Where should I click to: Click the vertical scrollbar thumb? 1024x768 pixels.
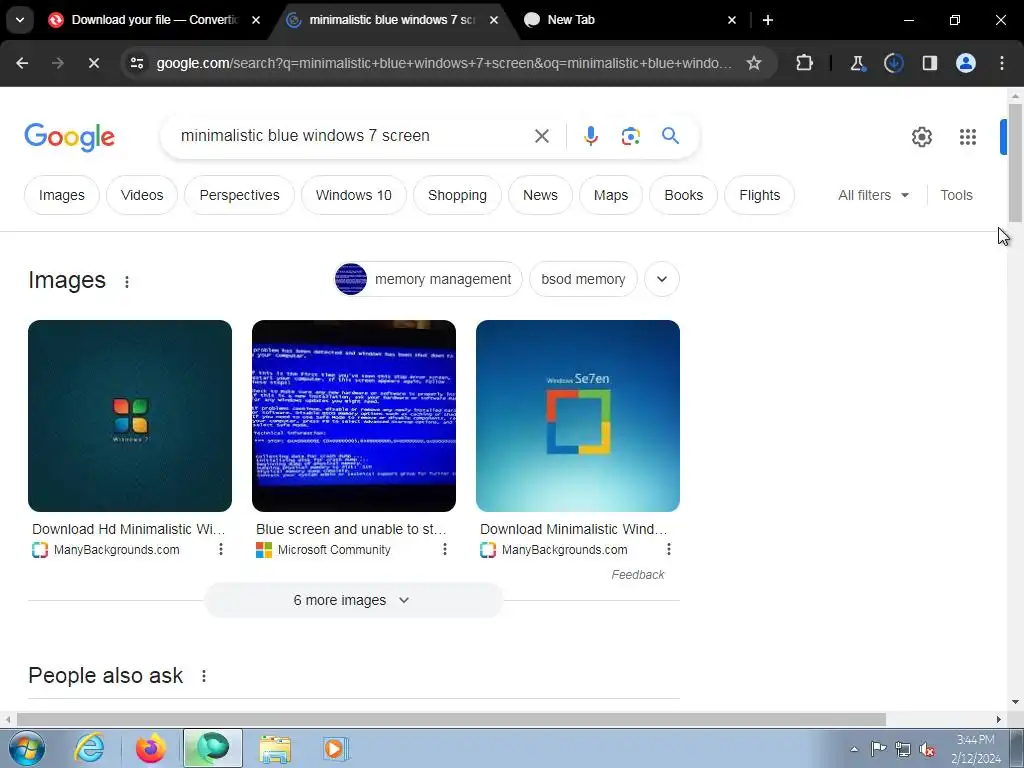tap(1015, 162)
